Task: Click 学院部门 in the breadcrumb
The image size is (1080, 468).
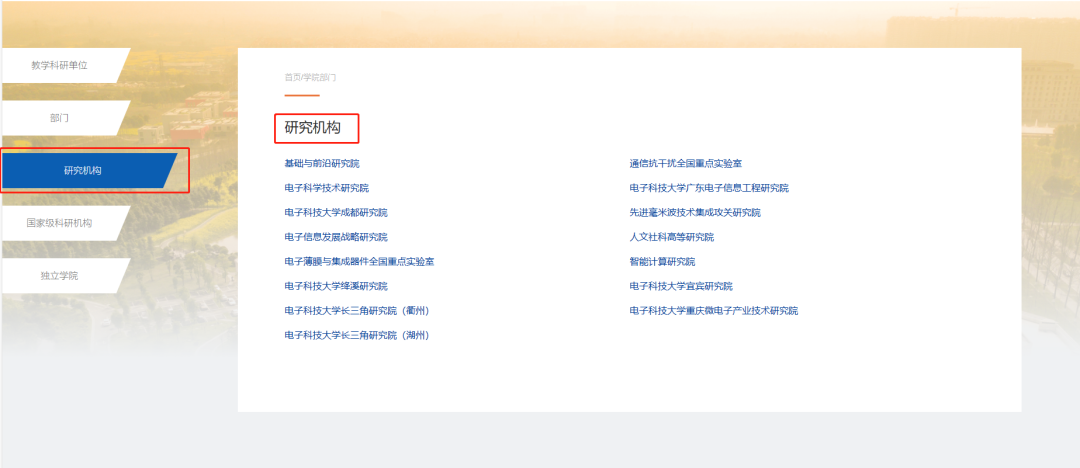Action: point(320,77)
